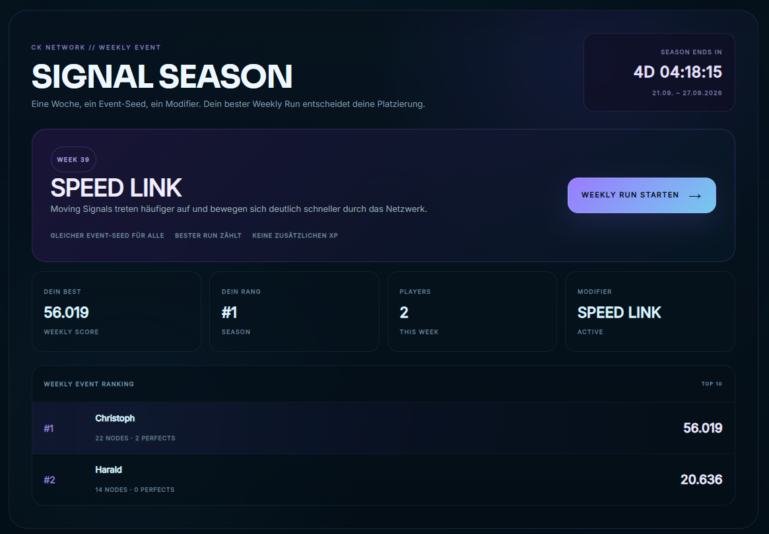Click the date range 21.09. – 27.09.2026

pyautogui.click(x=687, y=93)
